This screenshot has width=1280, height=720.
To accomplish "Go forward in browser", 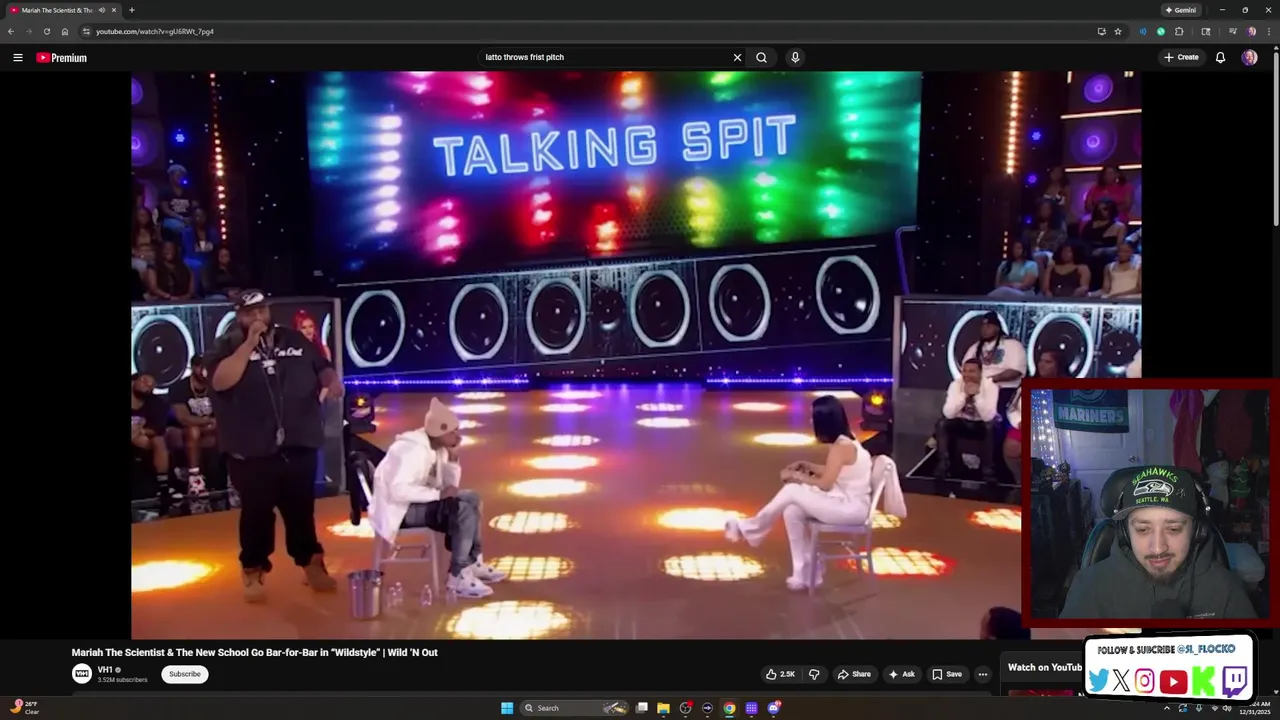I will click(x=28, y=31).
